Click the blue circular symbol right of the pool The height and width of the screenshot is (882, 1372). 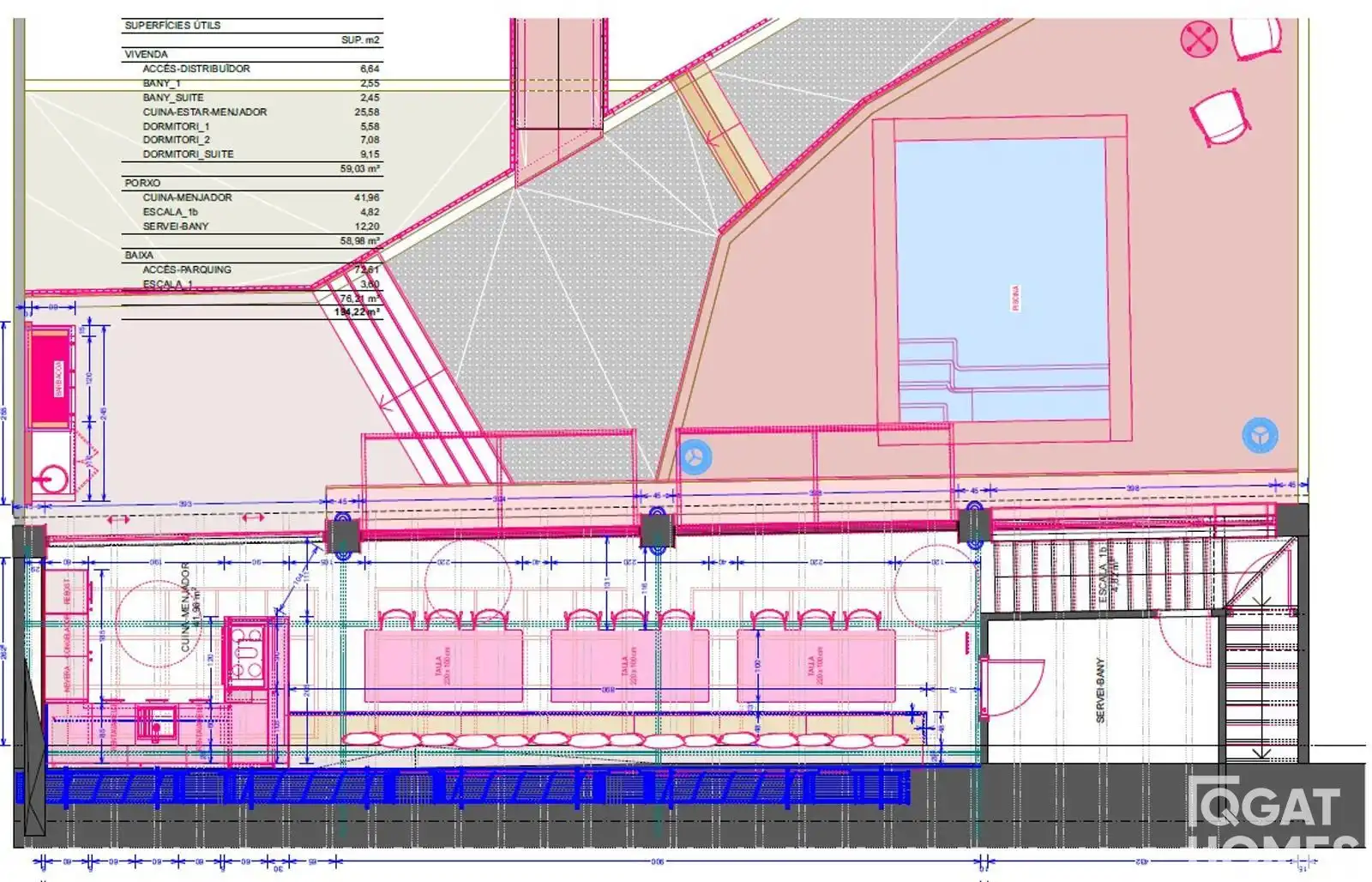click(1260, 436)
